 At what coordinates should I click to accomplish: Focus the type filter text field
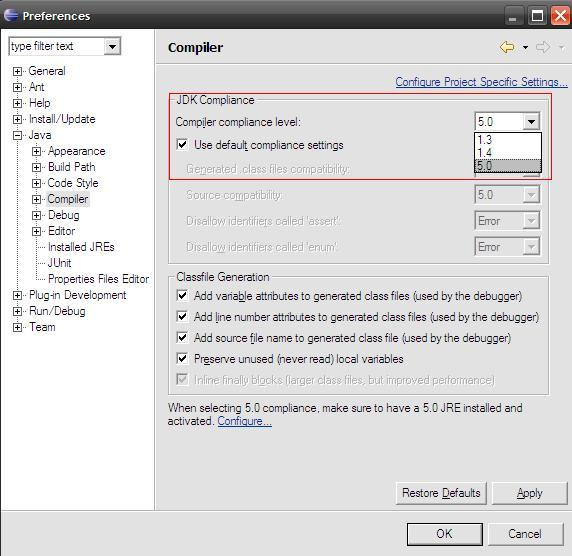[57, 46]
